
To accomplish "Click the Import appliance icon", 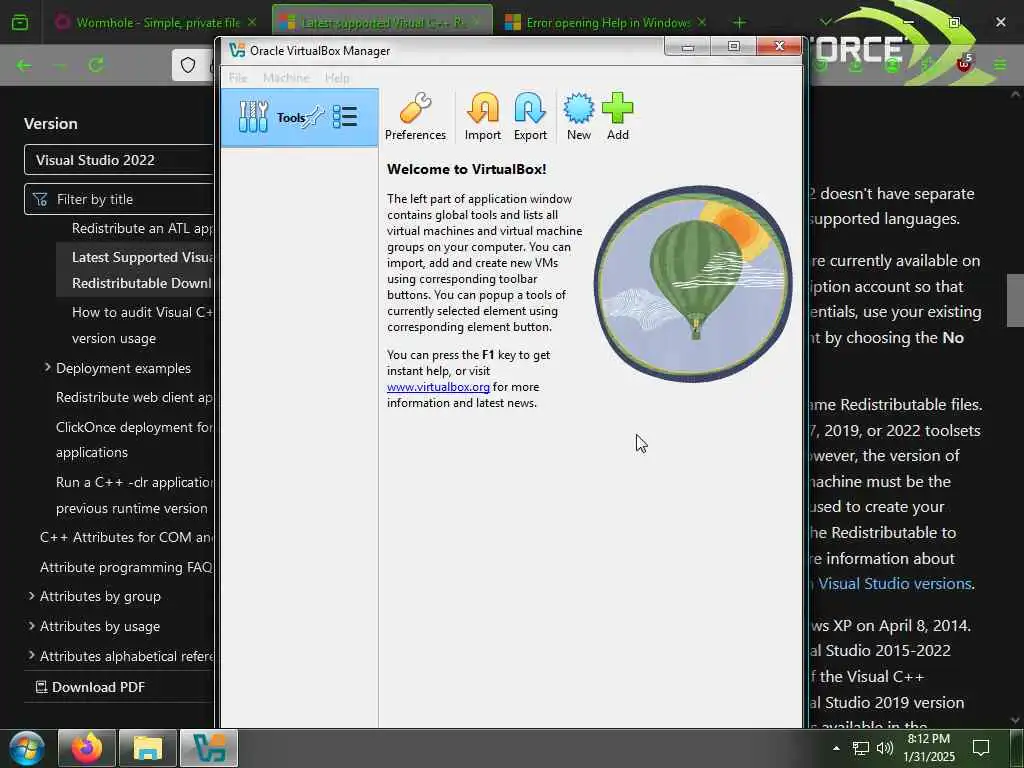I will click(483, 117).
